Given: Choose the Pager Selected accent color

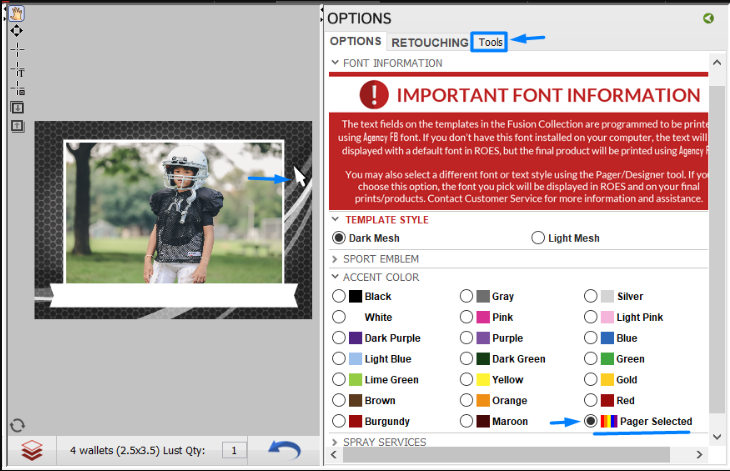Looking at the screenshot, I should pyautogui.click(x=591, y=421).
